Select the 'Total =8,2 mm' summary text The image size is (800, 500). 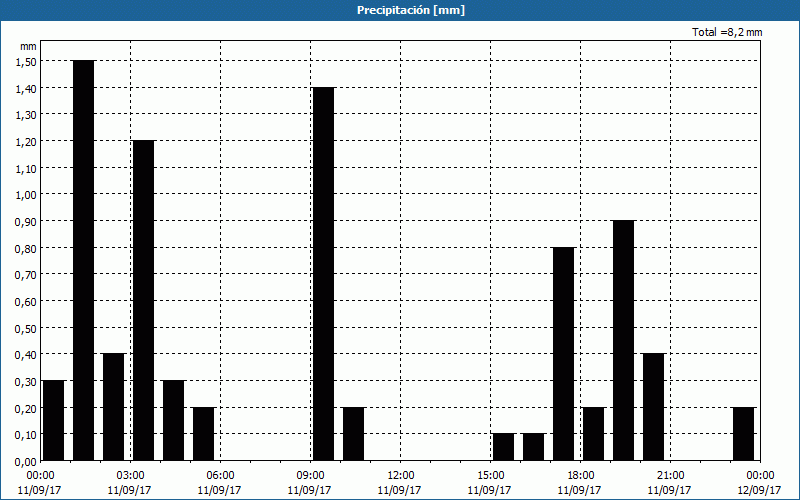coord(727,32)
